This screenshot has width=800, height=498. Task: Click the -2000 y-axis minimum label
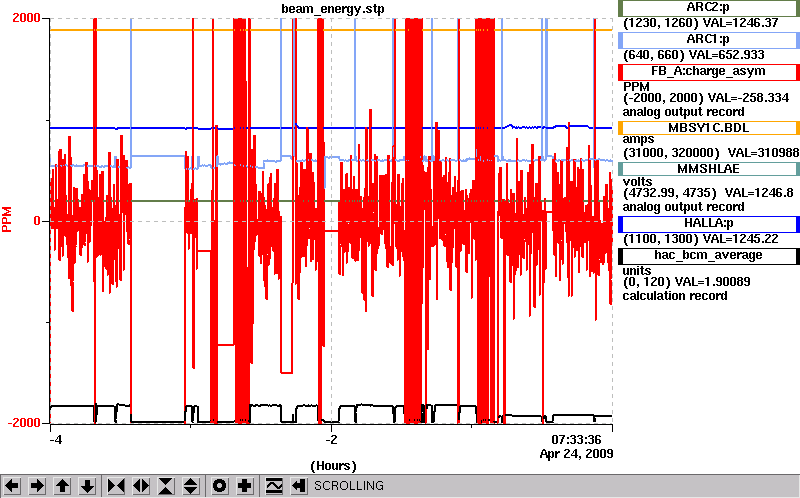coord(24,423)
